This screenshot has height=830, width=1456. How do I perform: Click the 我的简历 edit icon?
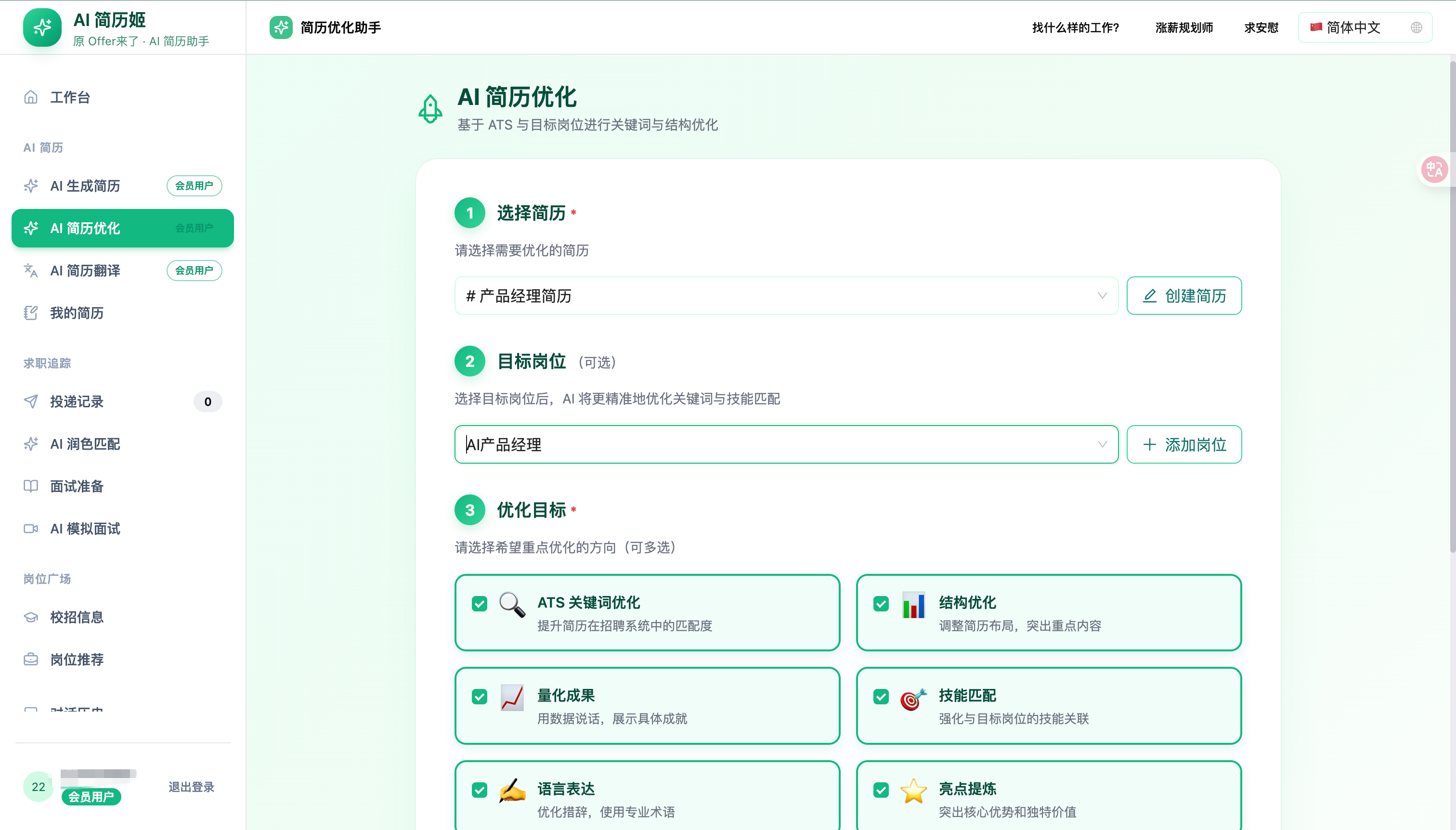[x=31, y=313]
